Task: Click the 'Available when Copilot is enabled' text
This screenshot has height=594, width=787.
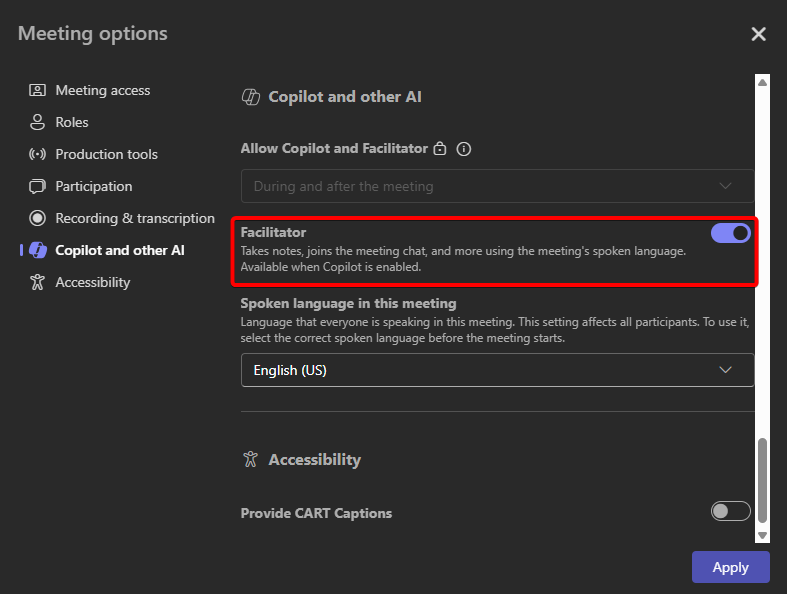Action: click(x=331, y=267)
